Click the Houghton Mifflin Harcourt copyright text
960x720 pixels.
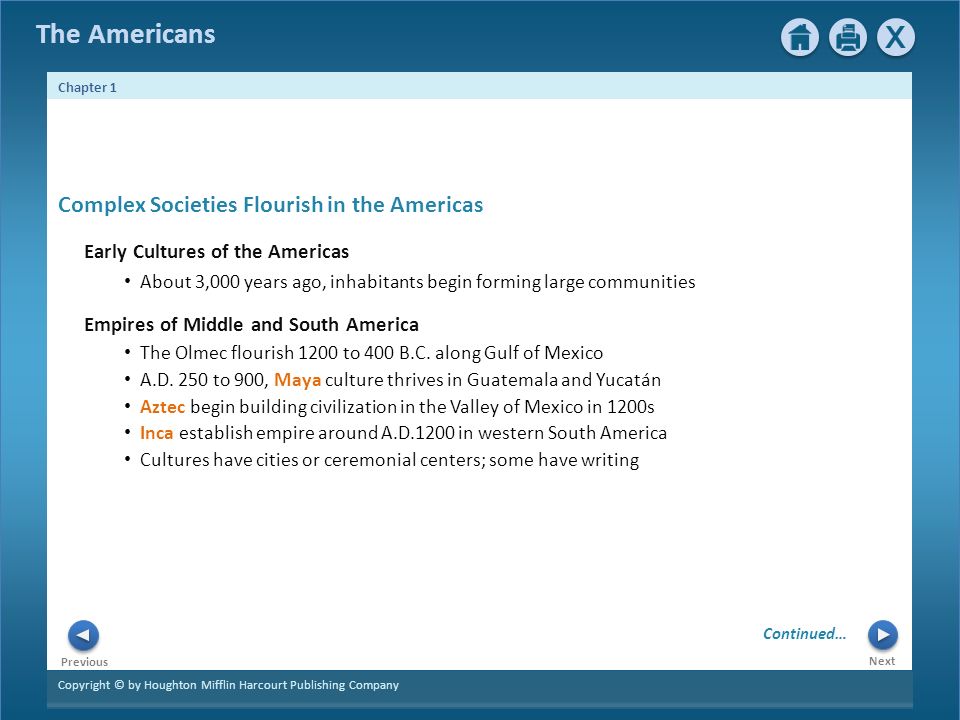(228, 685)
